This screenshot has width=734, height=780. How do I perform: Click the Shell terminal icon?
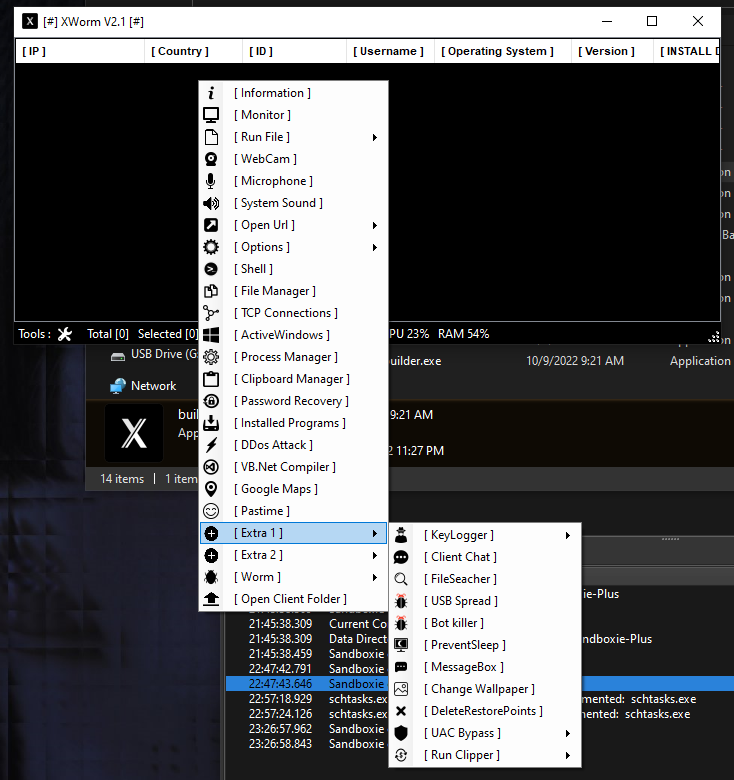[x=211, y=269]
